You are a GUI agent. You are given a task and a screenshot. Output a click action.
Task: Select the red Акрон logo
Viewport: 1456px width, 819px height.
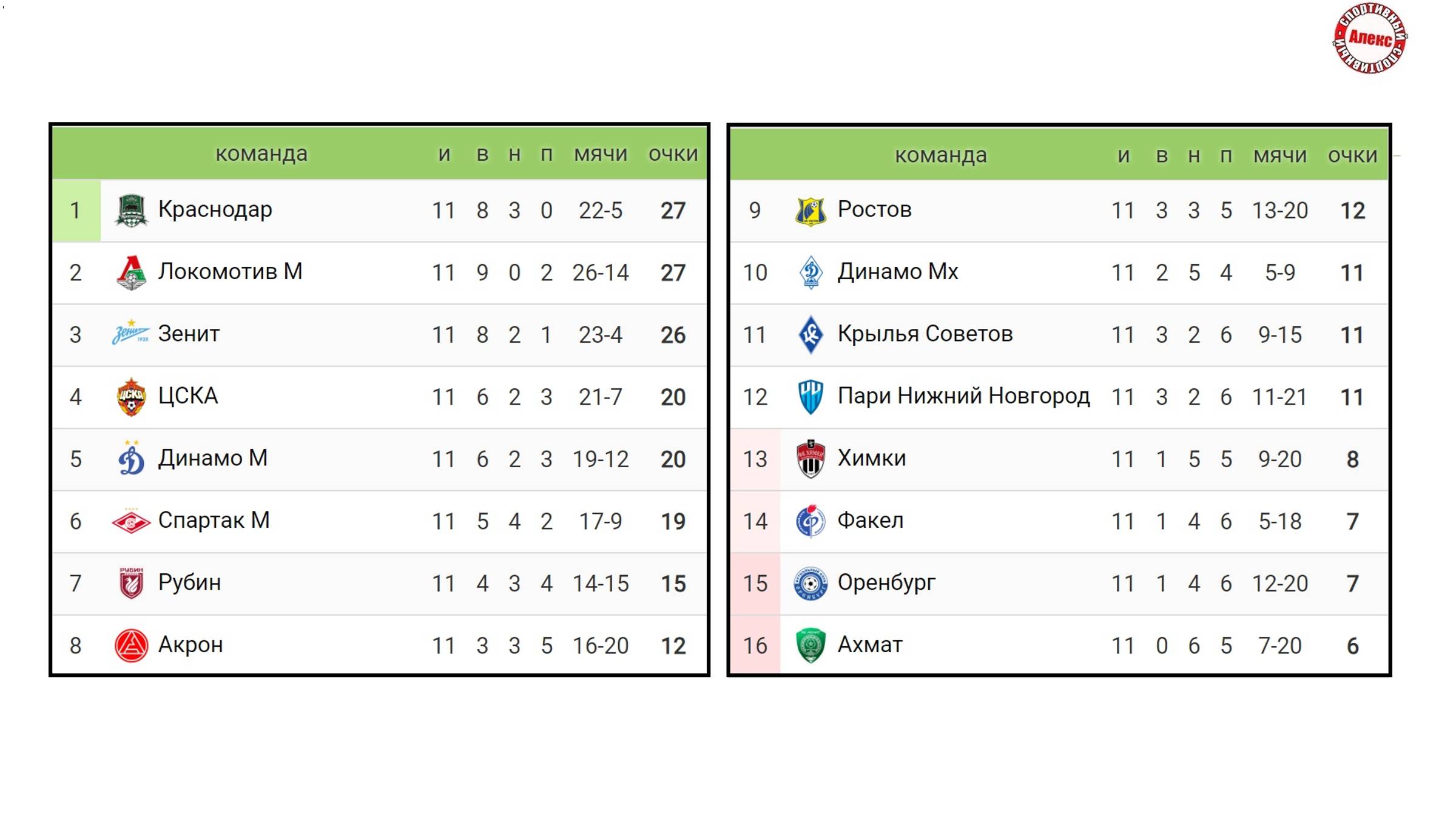click(131, 645)
